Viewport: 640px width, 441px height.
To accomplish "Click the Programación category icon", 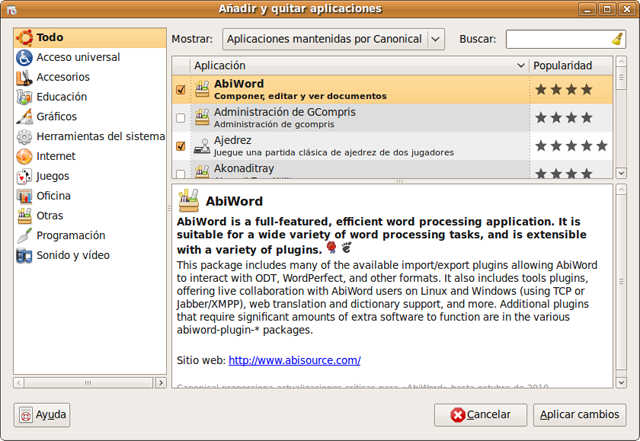I will click(25, 235).
